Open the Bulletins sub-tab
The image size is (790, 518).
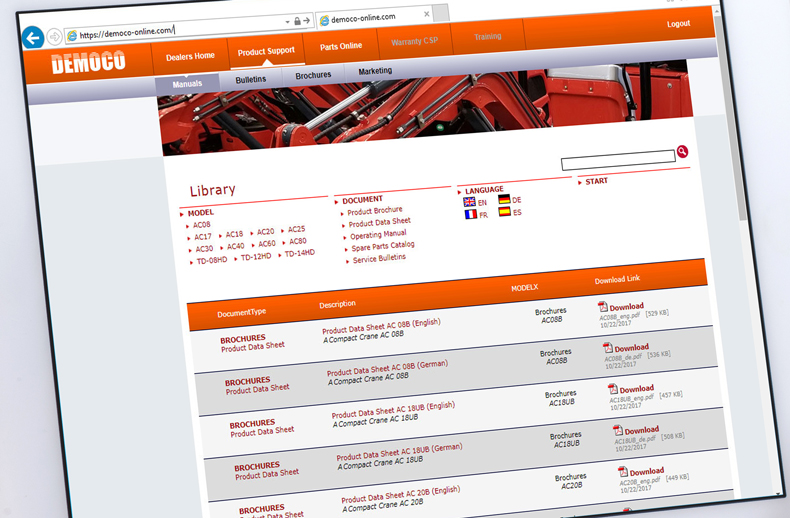[x=251, y=79]
